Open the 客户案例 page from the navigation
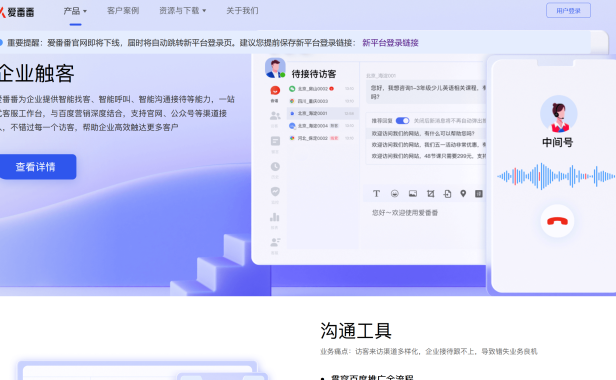This screenshot has height=380, width=616. [x=123, y=11]
